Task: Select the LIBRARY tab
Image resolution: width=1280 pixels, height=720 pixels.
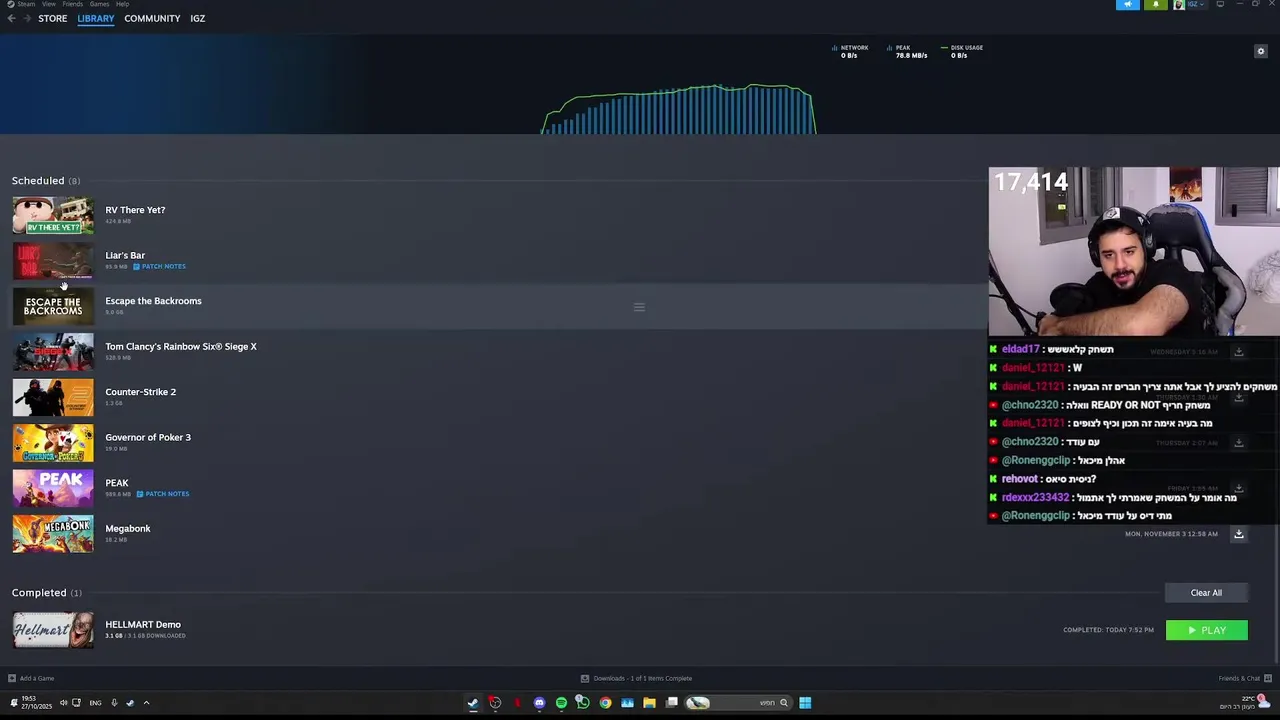Action: coord(96,18)
